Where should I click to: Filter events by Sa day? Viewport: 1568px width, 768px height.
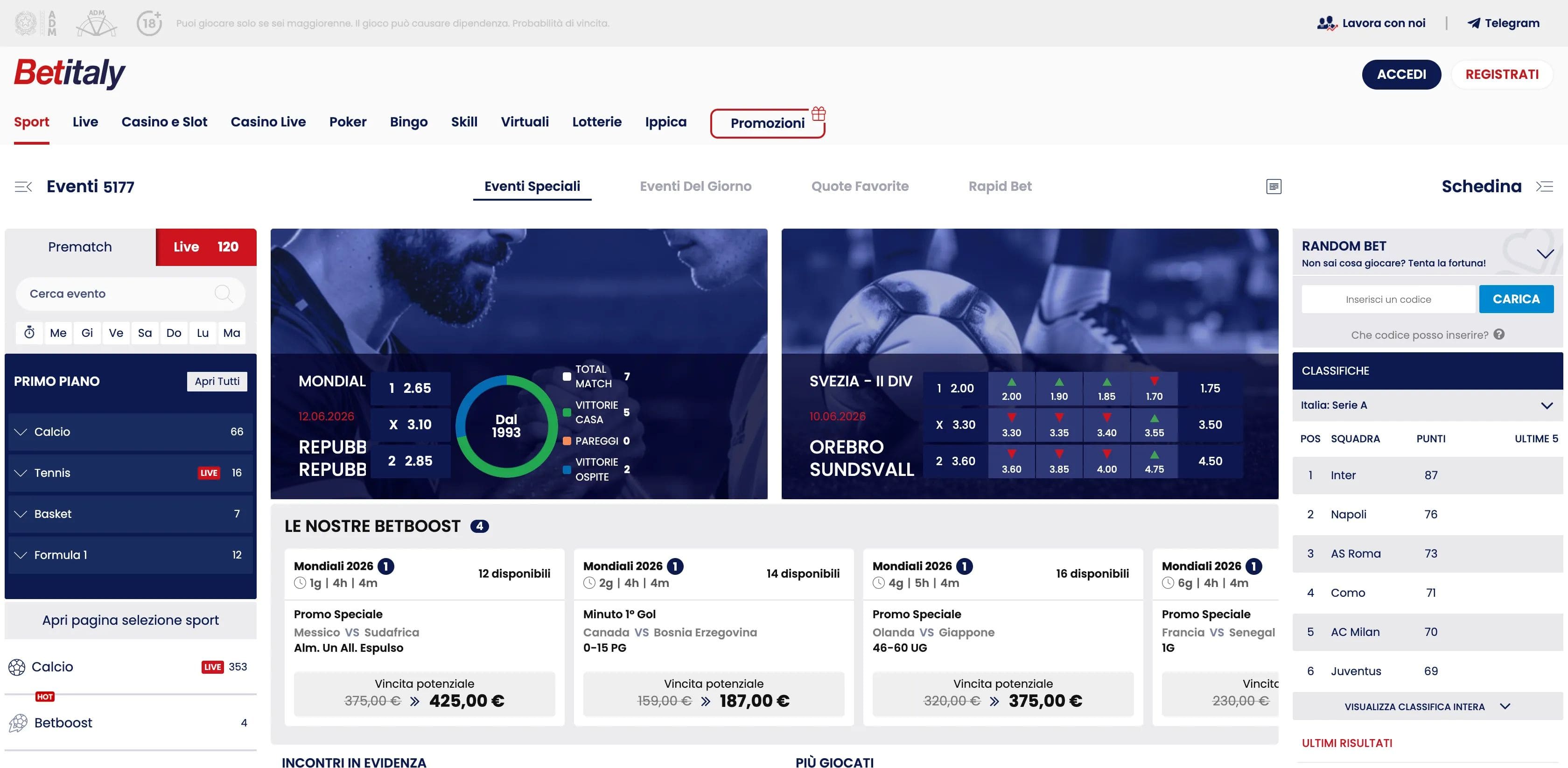(145, 333)
